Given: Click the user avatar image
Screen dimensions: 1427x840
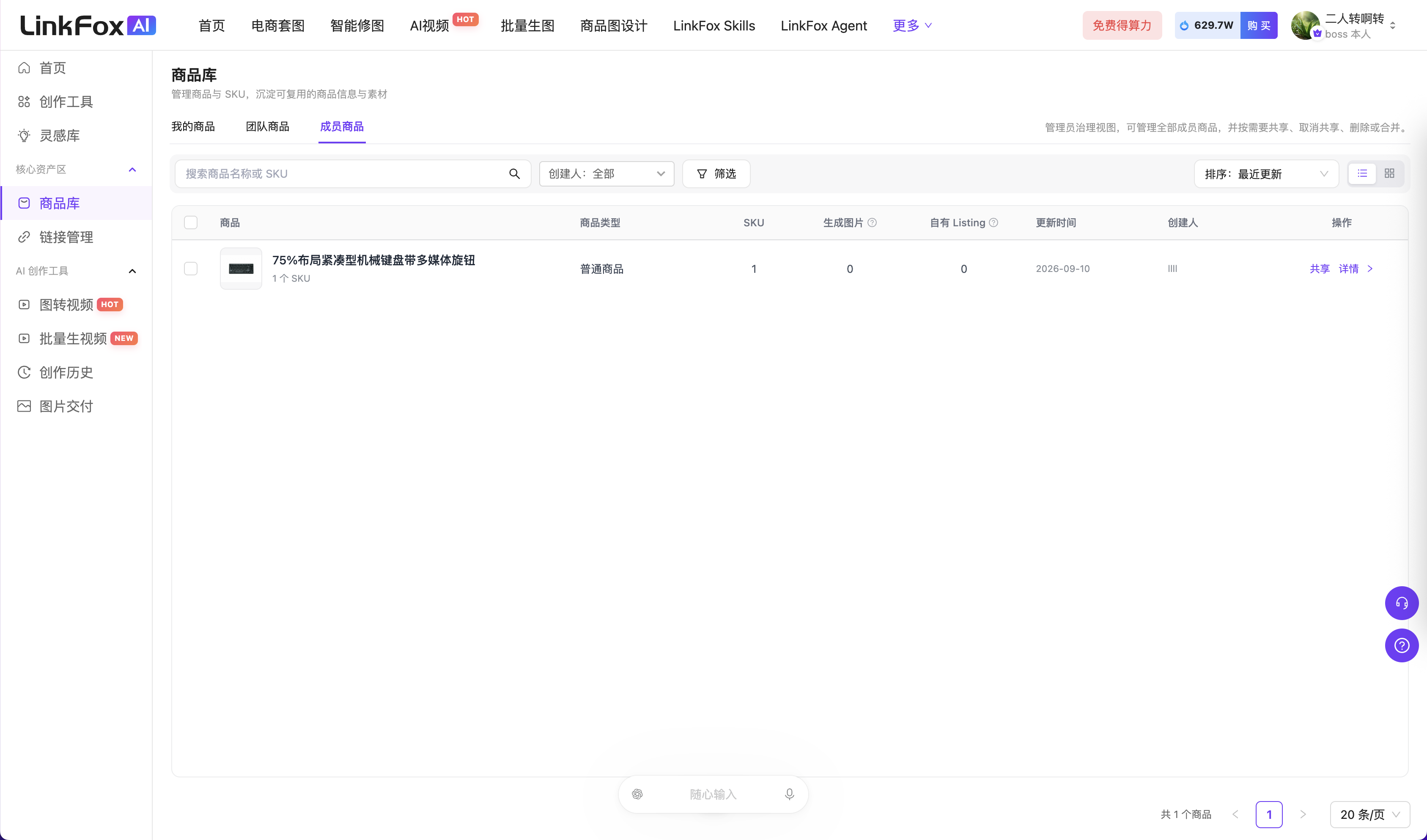Looking at the screenshot, I should click(1305, 25).
